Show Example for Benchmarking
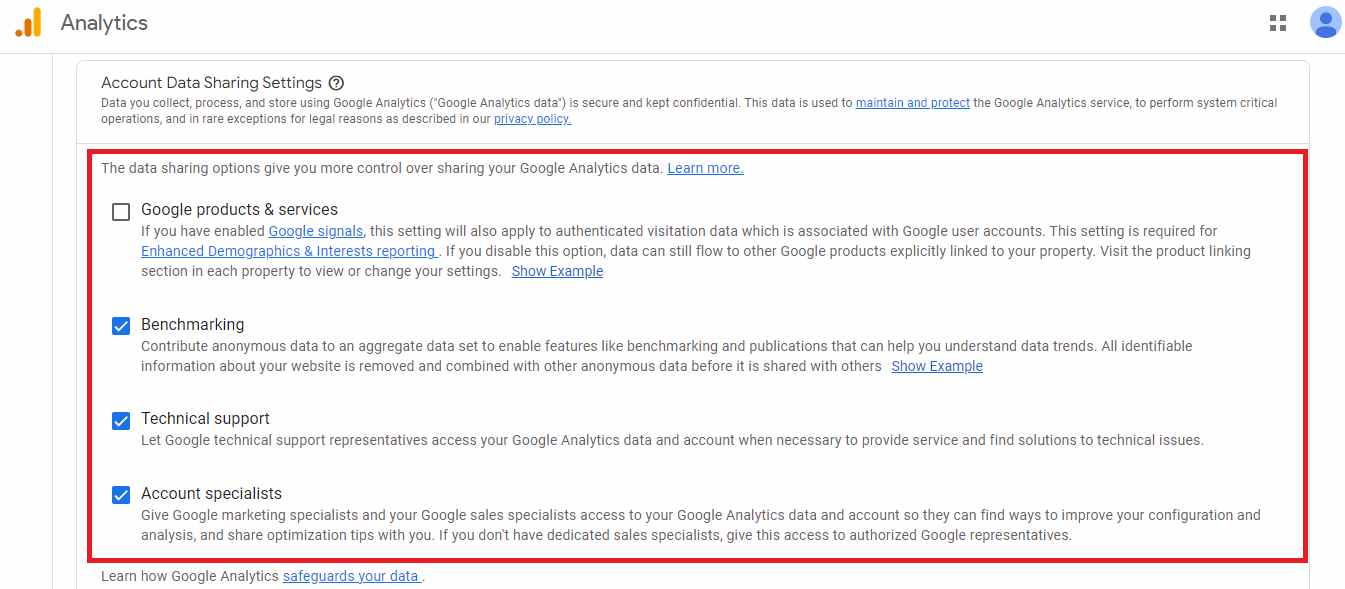 pyautogui.click(x=936, y=366)
